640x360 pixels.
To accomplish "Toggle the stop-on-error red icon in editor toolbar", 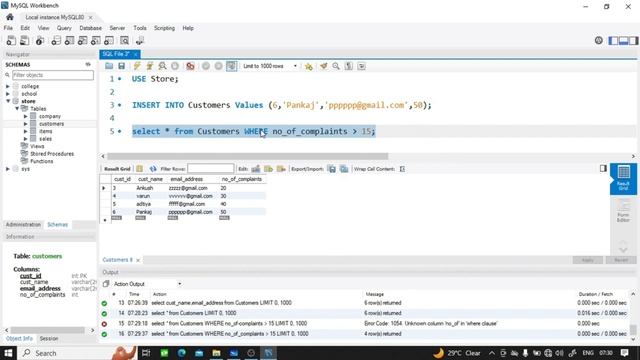I will (190, 66).
